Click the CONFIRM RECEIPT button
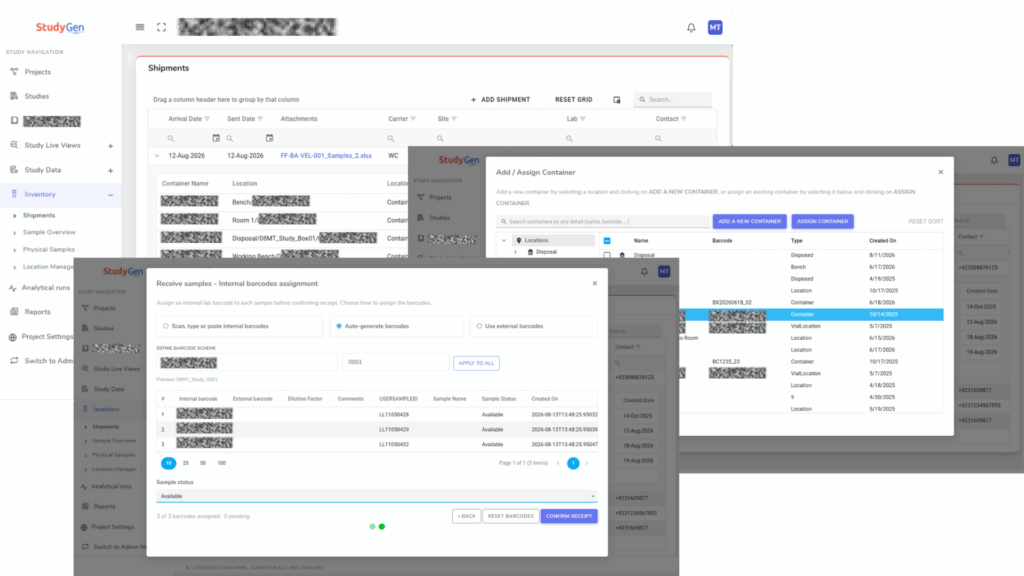Image resolution: width=1024 pixels, height=576 pixels. coord(569,516)
